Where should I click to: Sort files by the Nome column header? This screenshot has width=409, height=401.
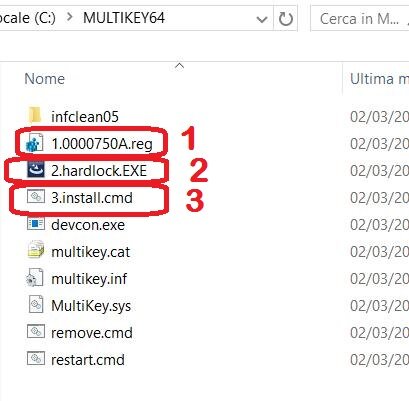click(45, 79)
